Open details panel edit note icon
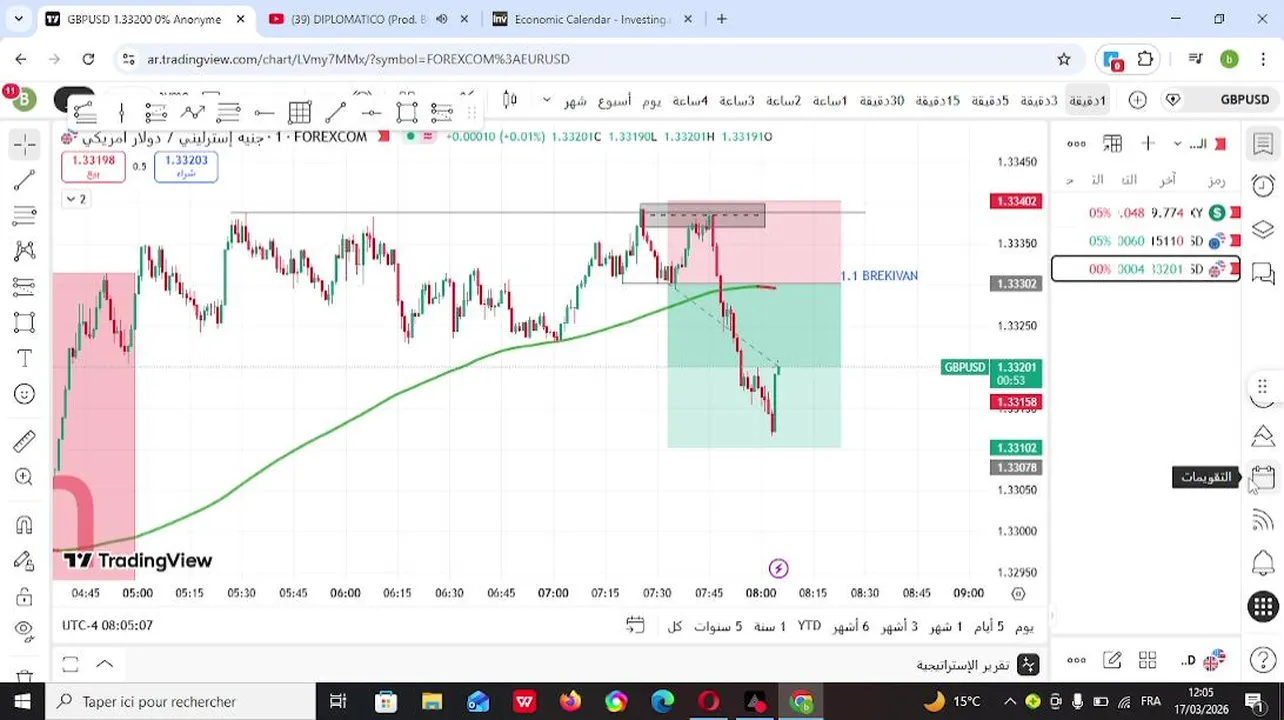The width and height of the screenshot is (1284, 720). pos(1112,660)
